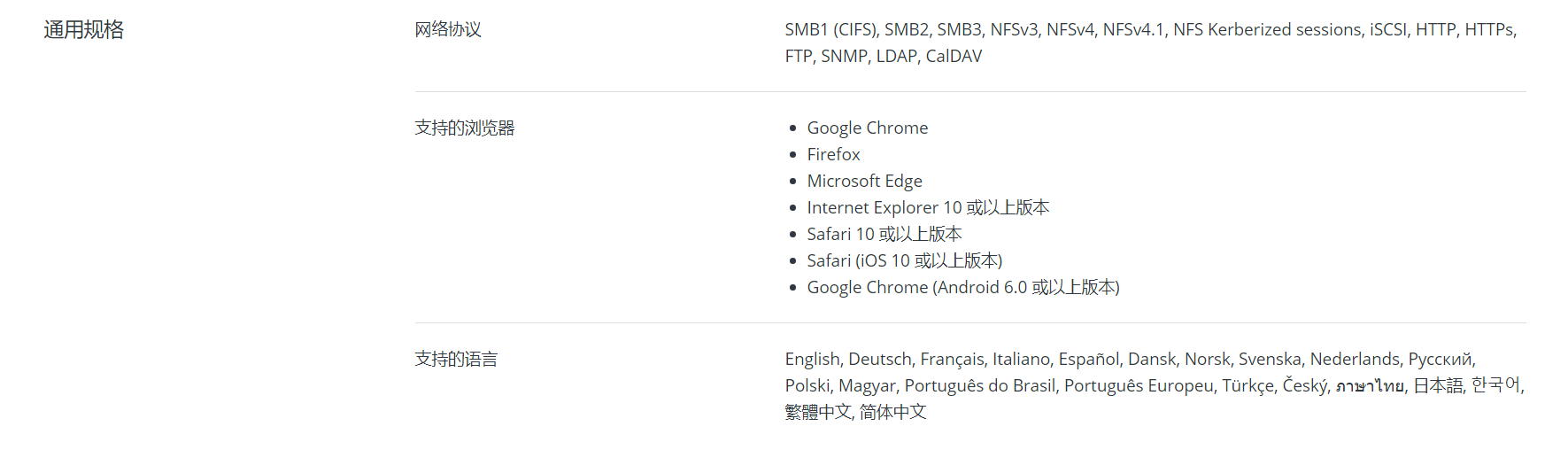Click the Internet Explorer 10 list item
Viewport: 1568px width, 473px height.
pos(928,208)
